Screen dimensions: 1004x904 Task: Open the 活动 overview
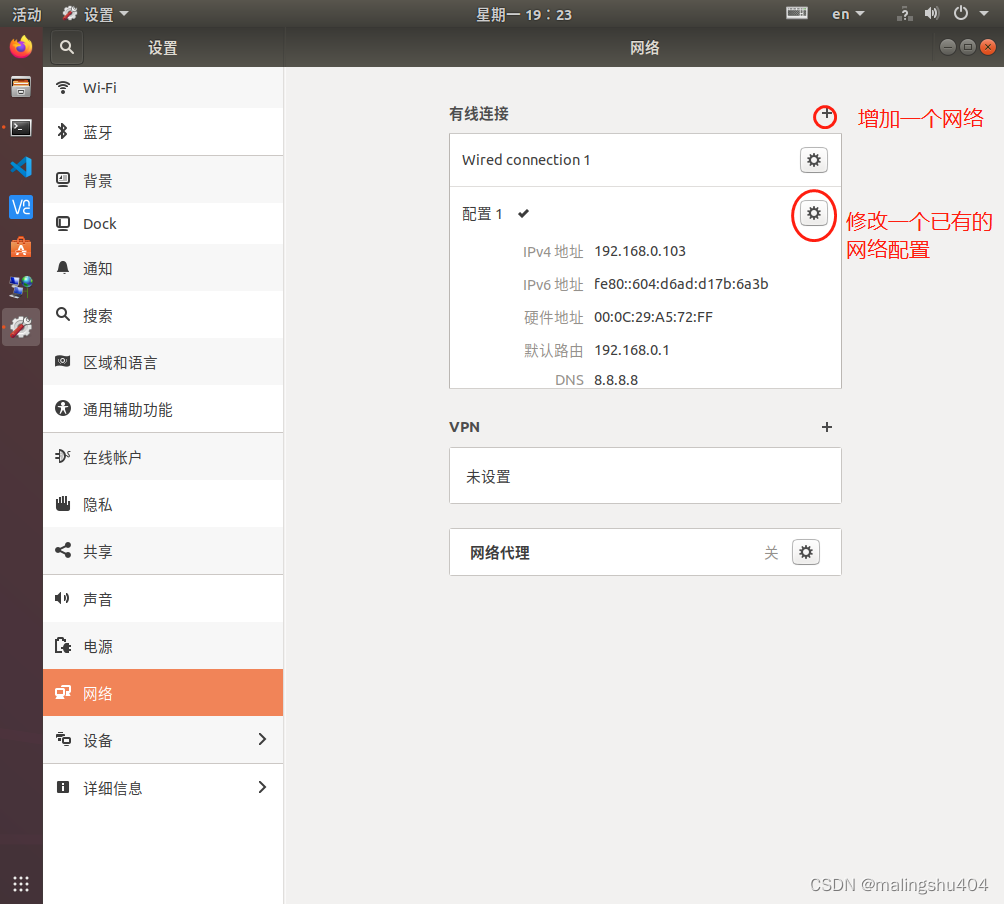coord(26,14)
